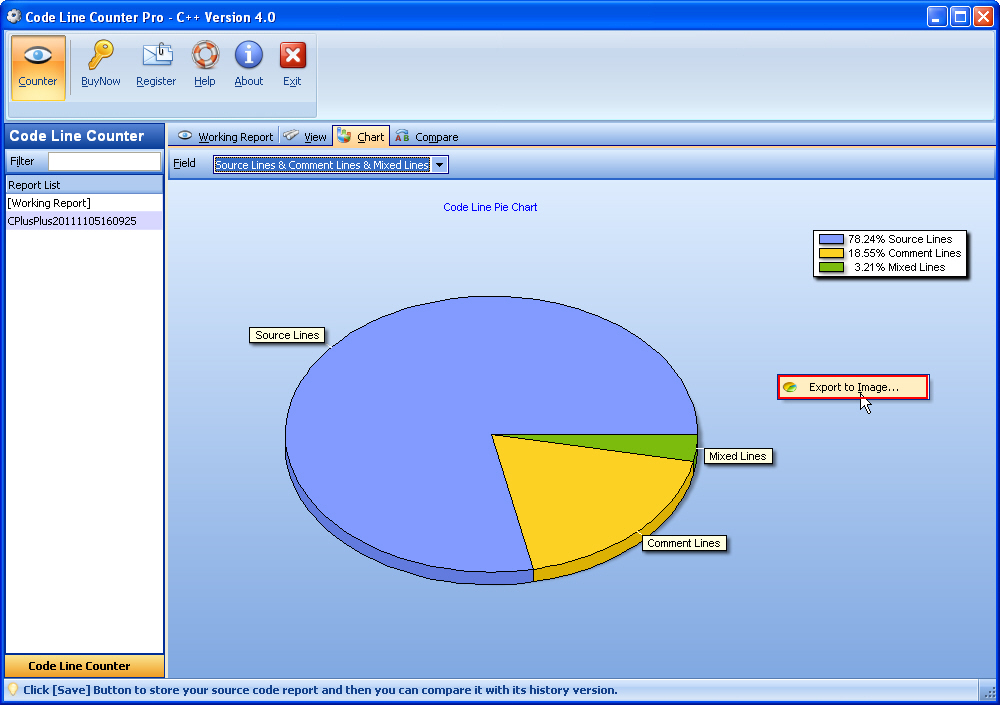Click blue Source Lines legend swatch
Image resolution: width=1000 pixels, height=705 pixels.
tap(831, 239)
